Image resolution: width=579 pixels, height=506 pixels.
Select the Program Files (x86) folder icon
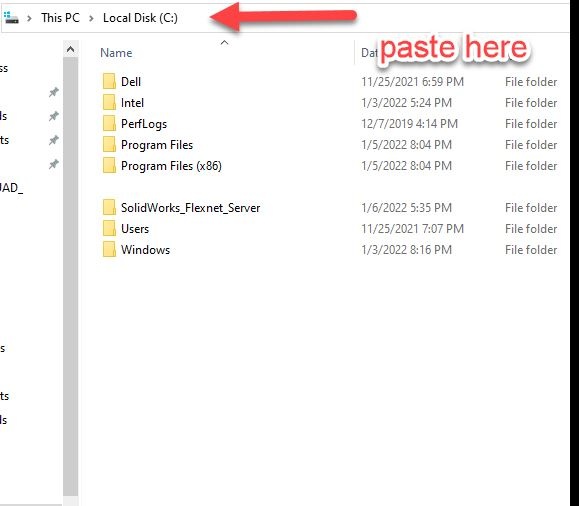pyautogui.click(x=109, y=165)
